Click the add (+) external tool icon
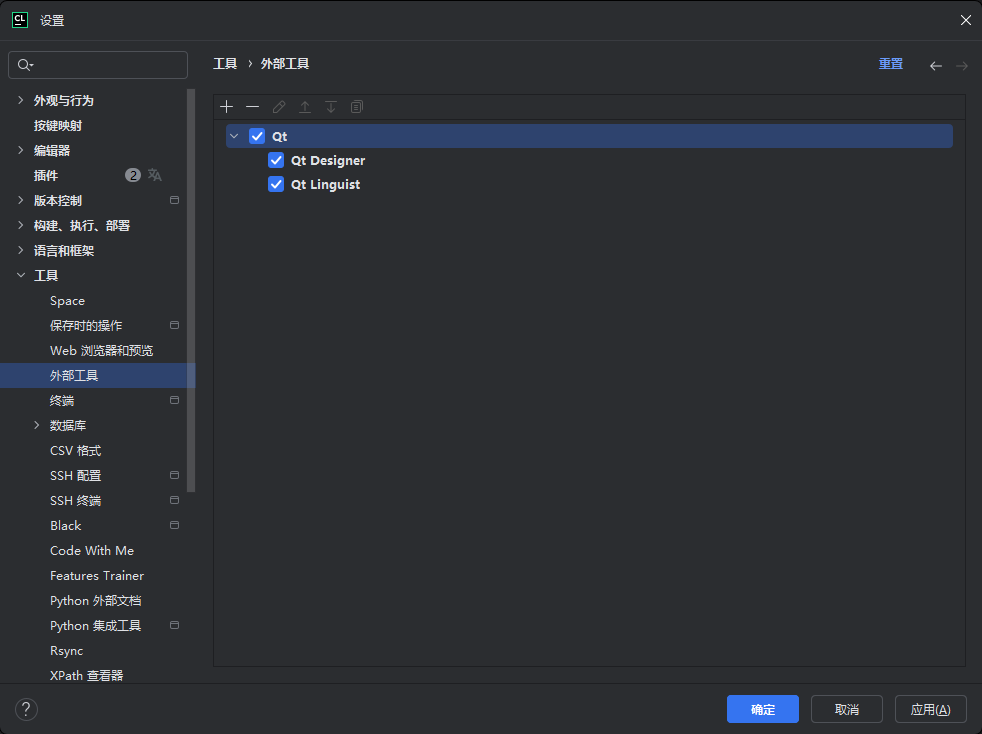This screenshot has height=734, width=982. click(x=227, y=107)
